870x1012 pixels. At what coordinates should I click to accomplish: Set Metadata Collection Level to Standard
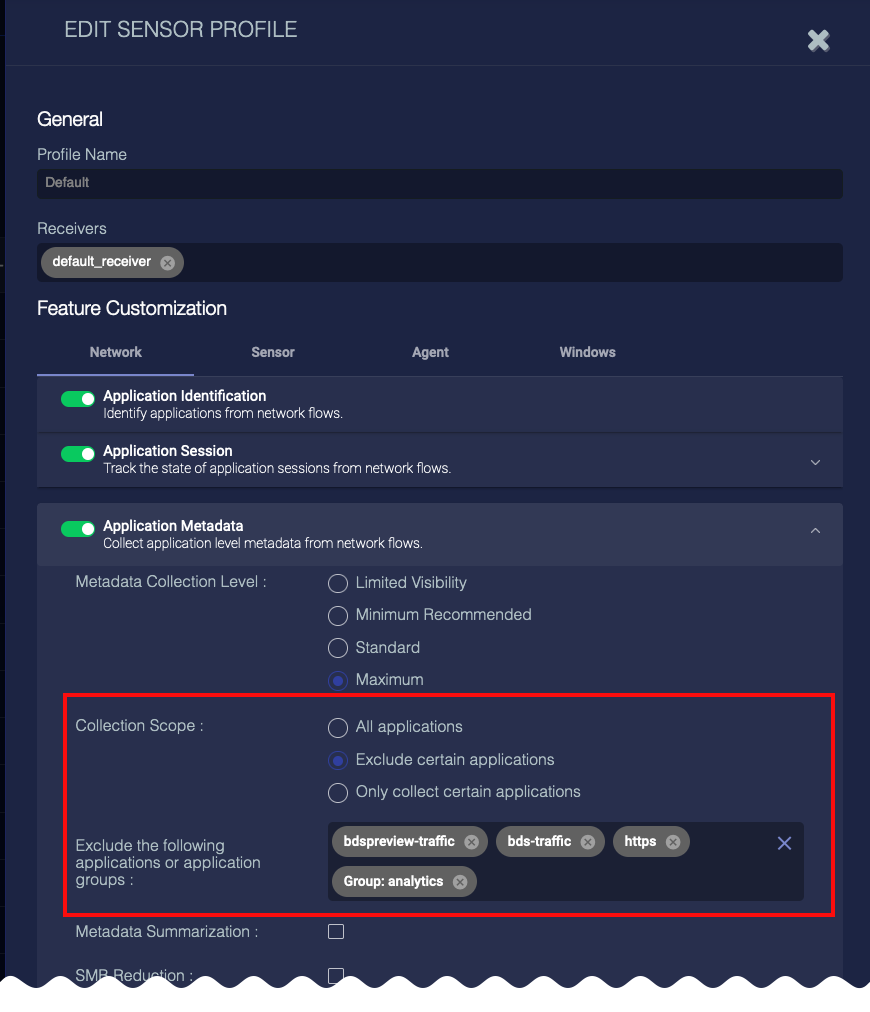[337, 648]
